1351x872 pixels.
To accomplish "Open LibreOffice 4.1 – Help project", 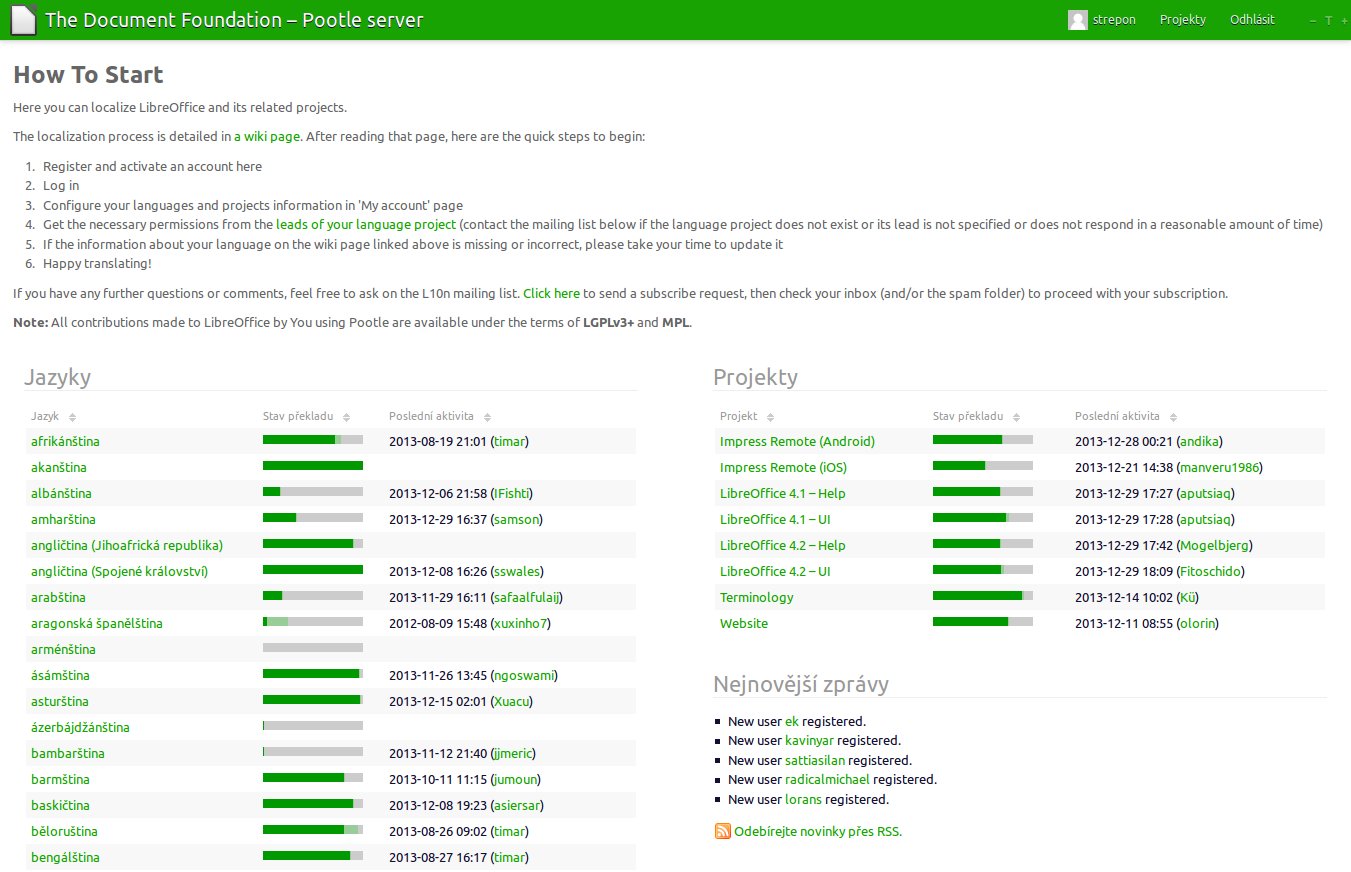I will point(783,493).
